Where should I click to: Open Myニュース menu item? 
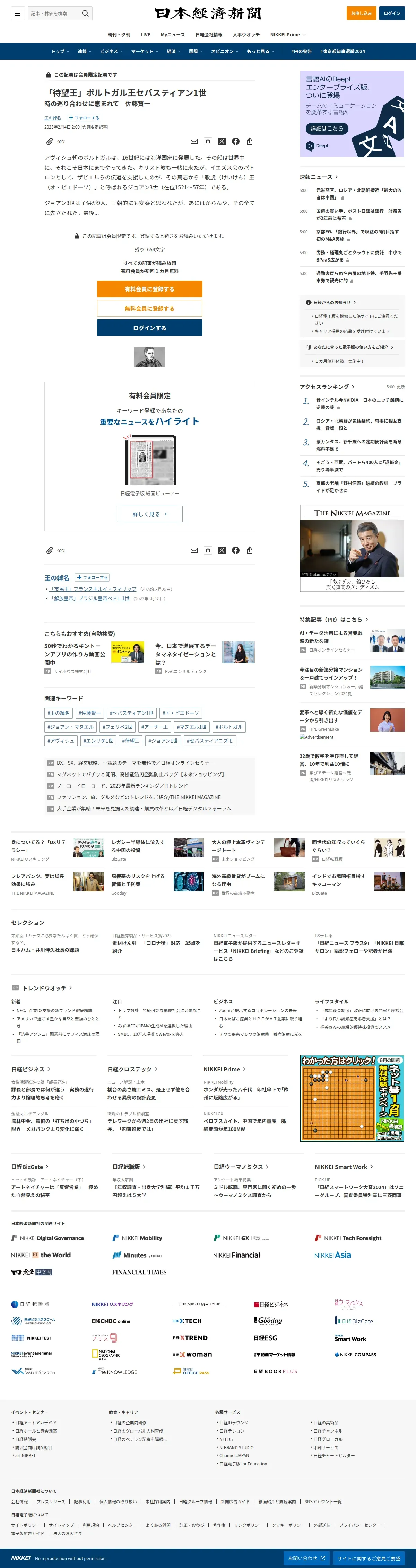click(x=173, y=35)
